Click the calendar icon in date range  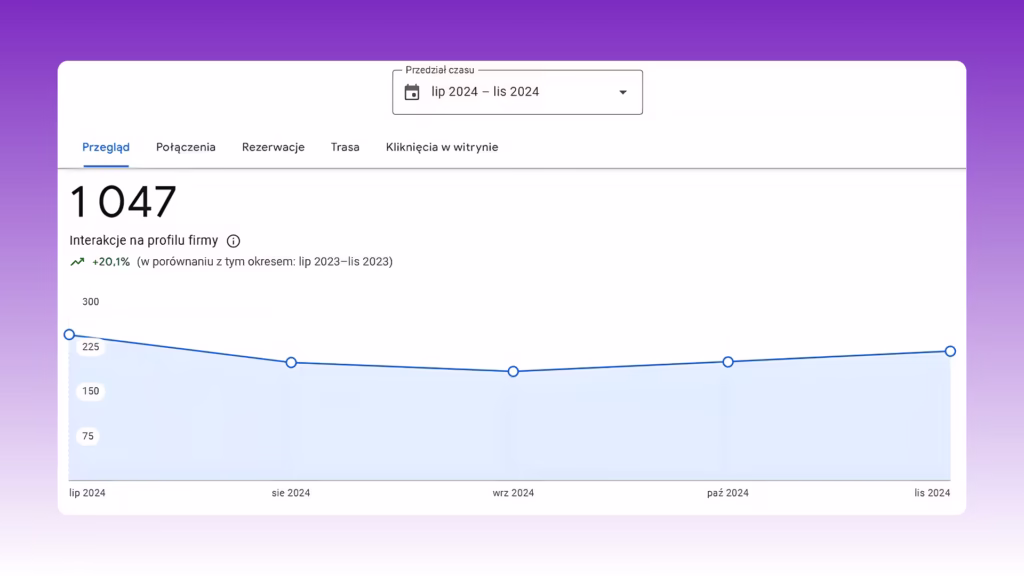(411, 92)
